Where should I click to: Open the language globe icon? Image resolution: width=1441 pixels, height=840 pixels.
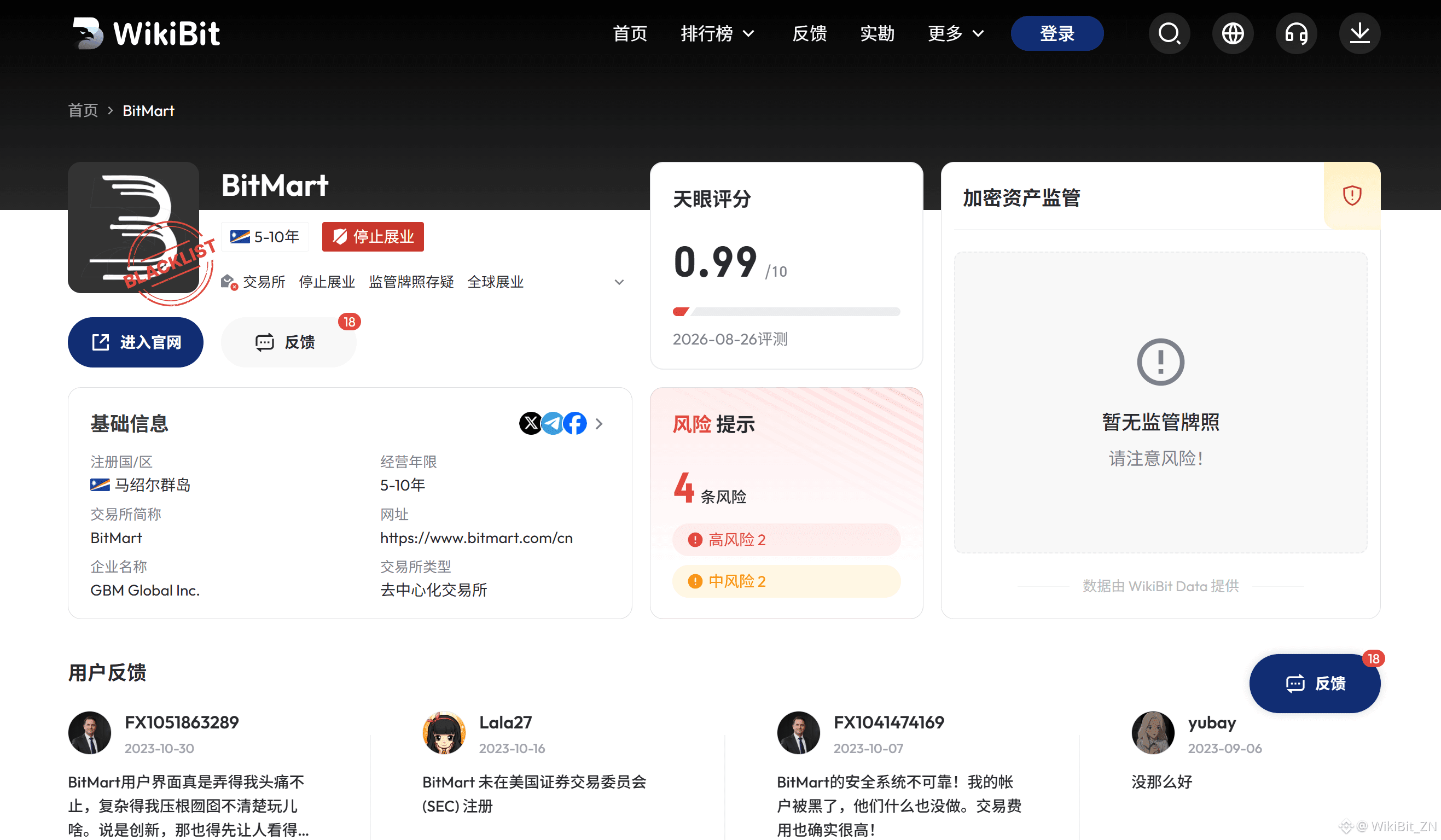click(x=1233, y=33)
